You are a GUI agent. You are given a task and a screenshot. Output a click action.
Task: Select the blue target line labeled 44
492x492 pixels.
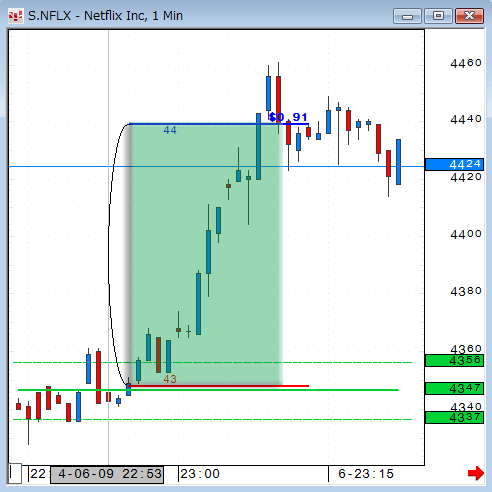(x=219, y=124)
